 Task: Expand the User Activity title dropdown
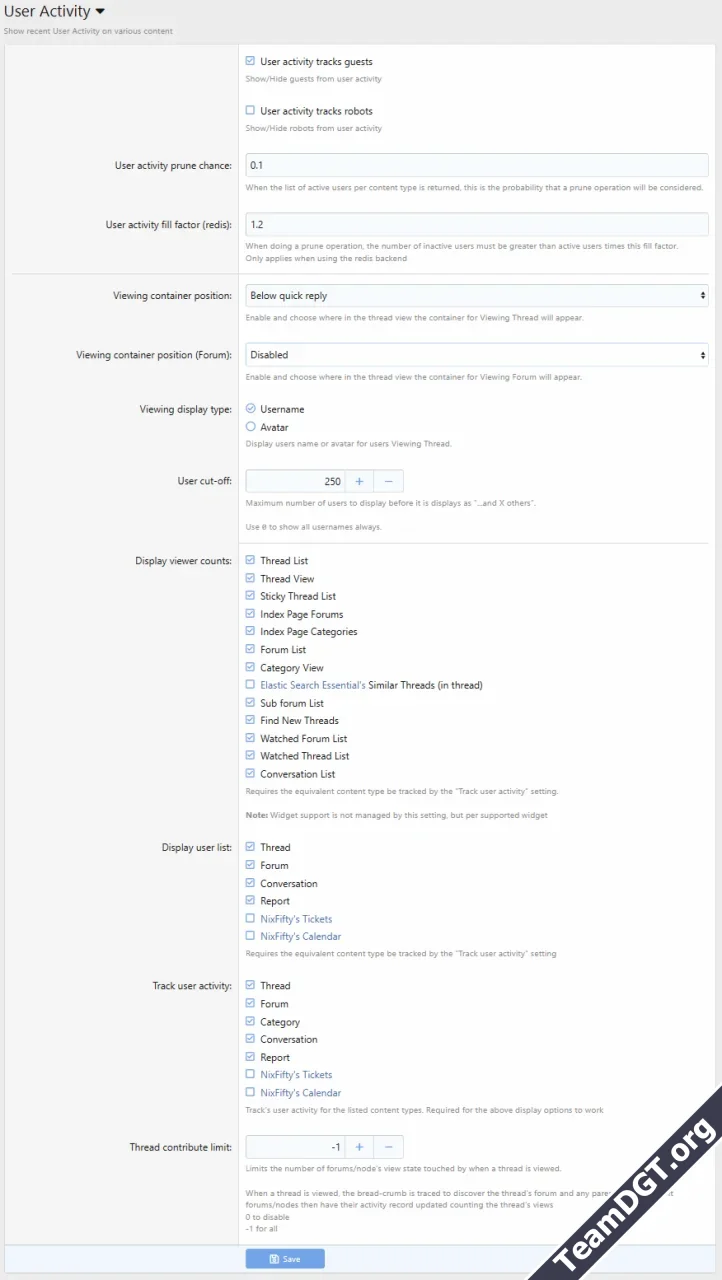point(100,12)
